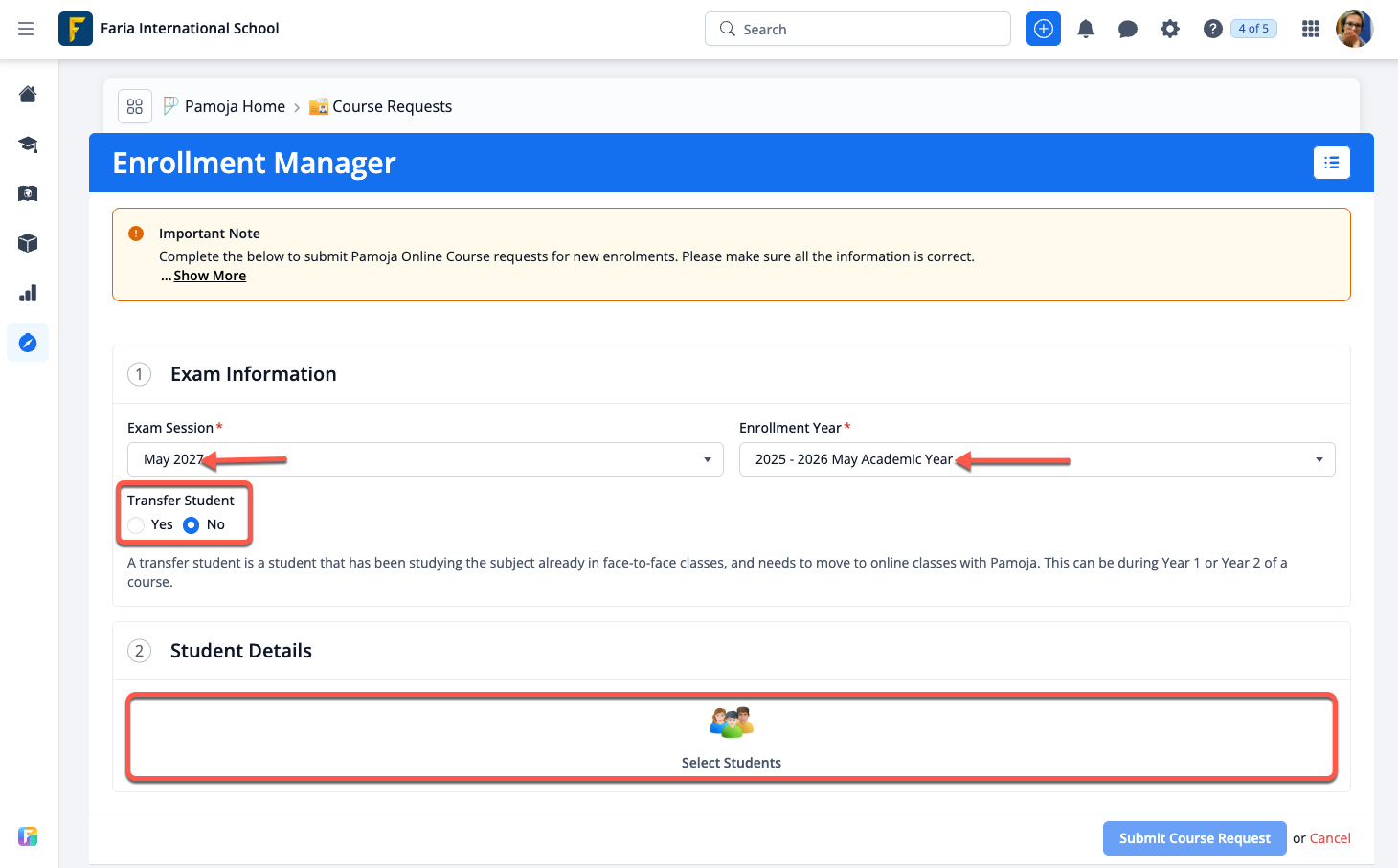Click the home icon in sidebar
The width and height of the screenshot is (1398, 868).
coord(28,94)
